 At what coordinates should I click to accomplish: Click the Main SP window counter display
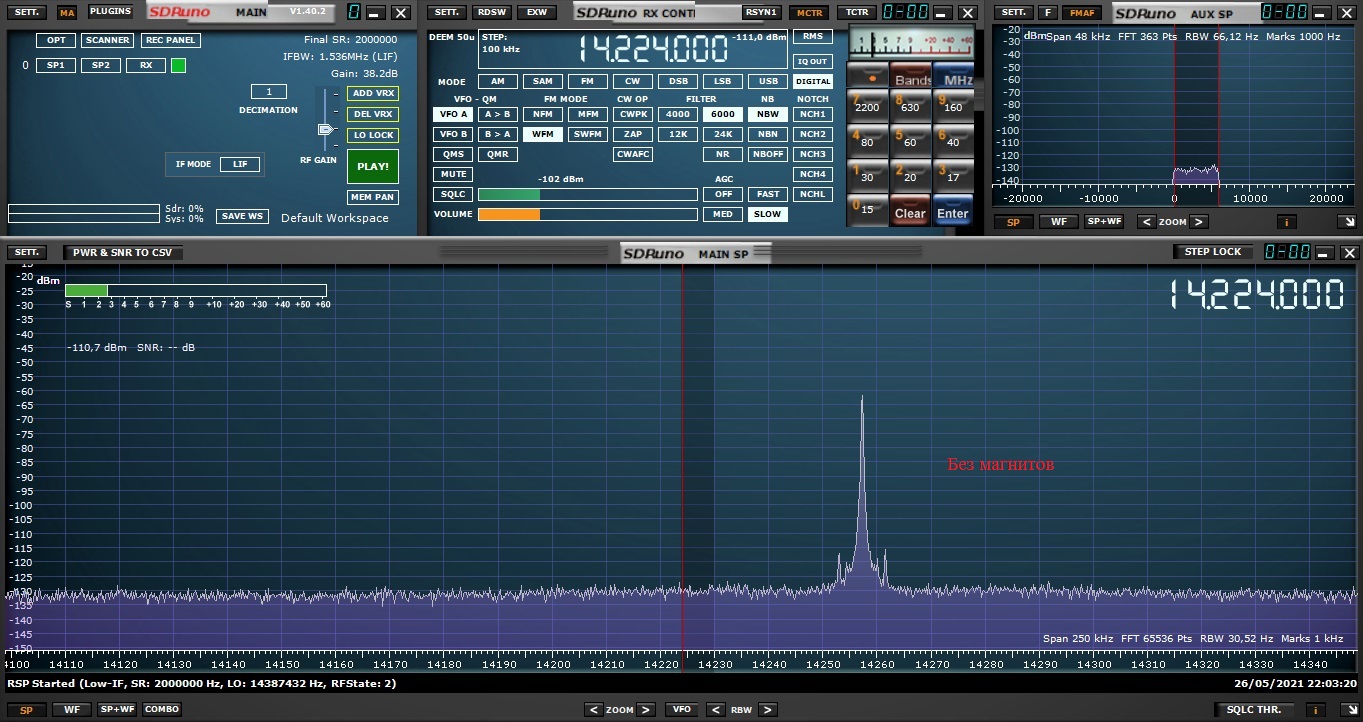coord(1285,252)
